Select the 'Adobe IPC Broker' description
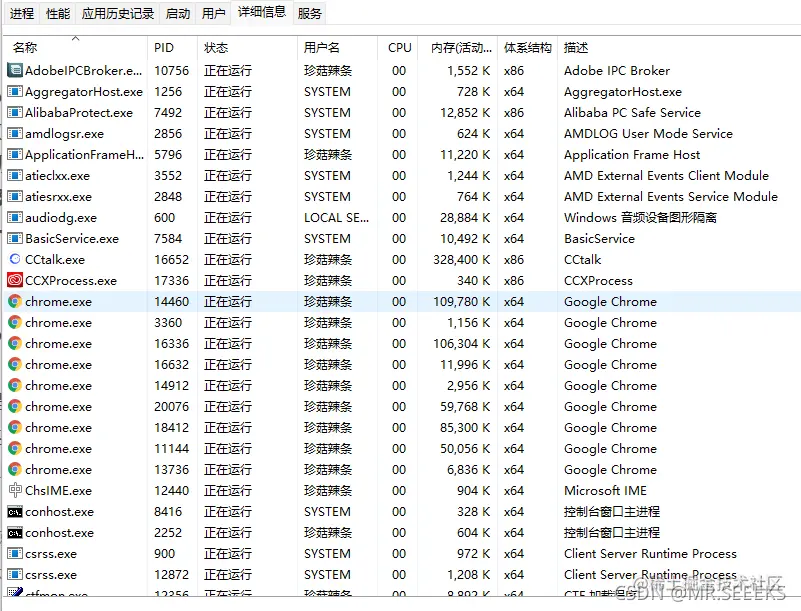 pos(617,70)
